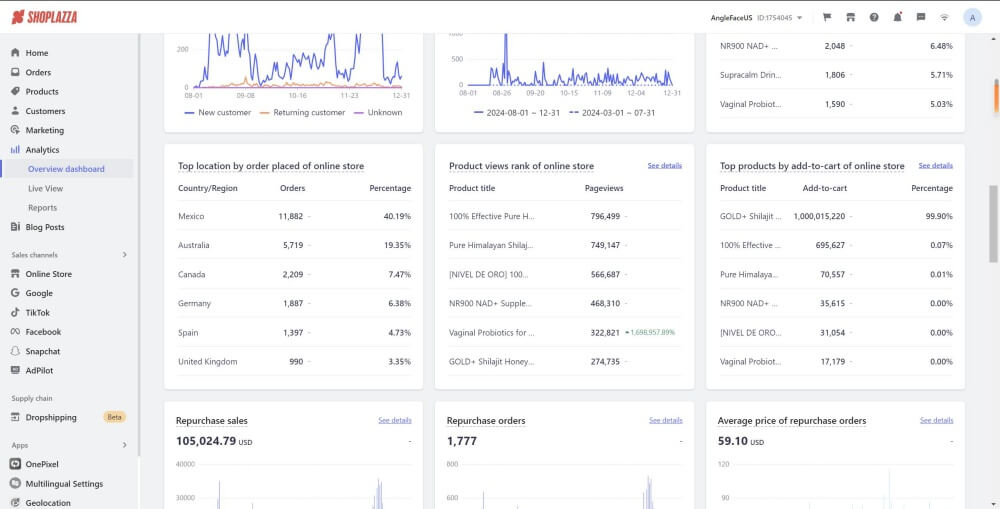This screenshot has width=1000, height=509.
Task: Click the user avatar A
Action: tap(972, 17)
